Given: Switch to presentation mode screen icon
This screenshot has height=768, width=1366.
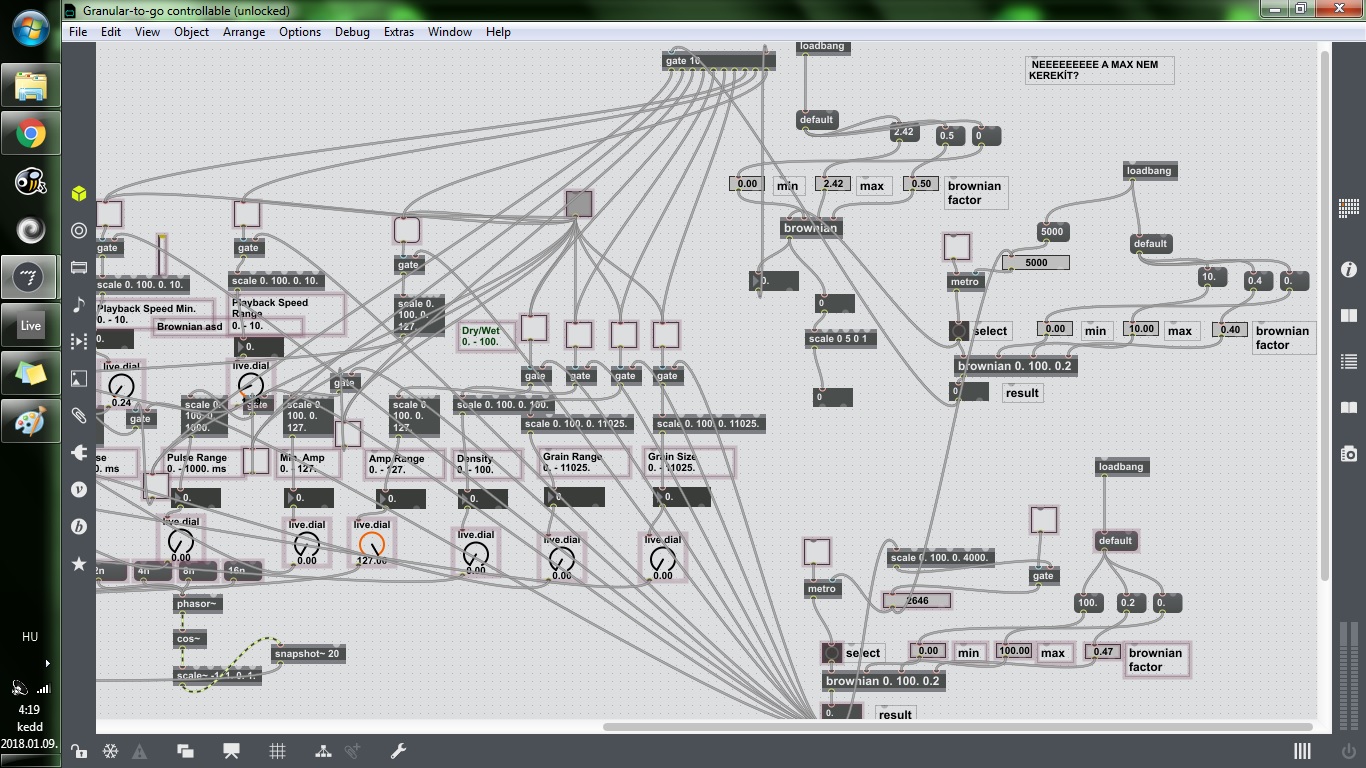Looking at the screenshot, I should 231,751.
